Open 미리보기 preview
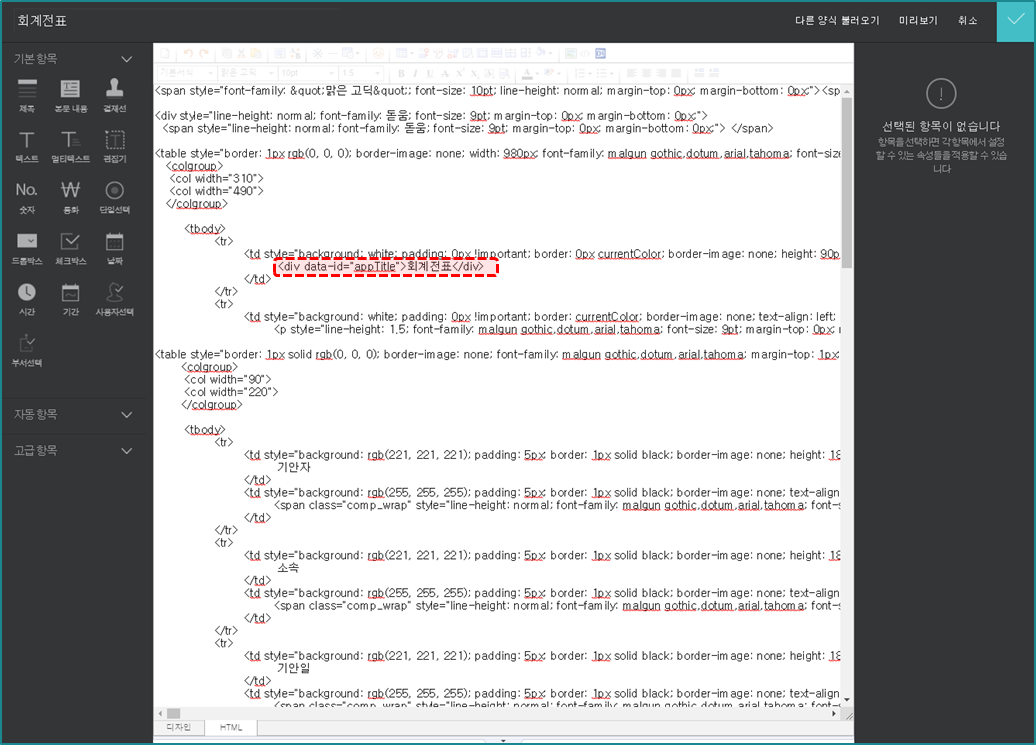 [x=917, y=21]
